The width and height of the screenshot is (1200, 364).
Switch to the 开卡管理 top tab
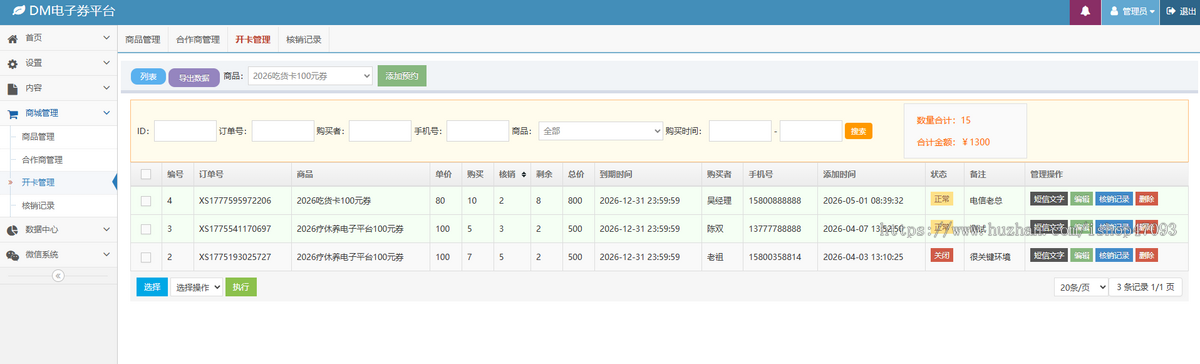(x=253, y=40)
